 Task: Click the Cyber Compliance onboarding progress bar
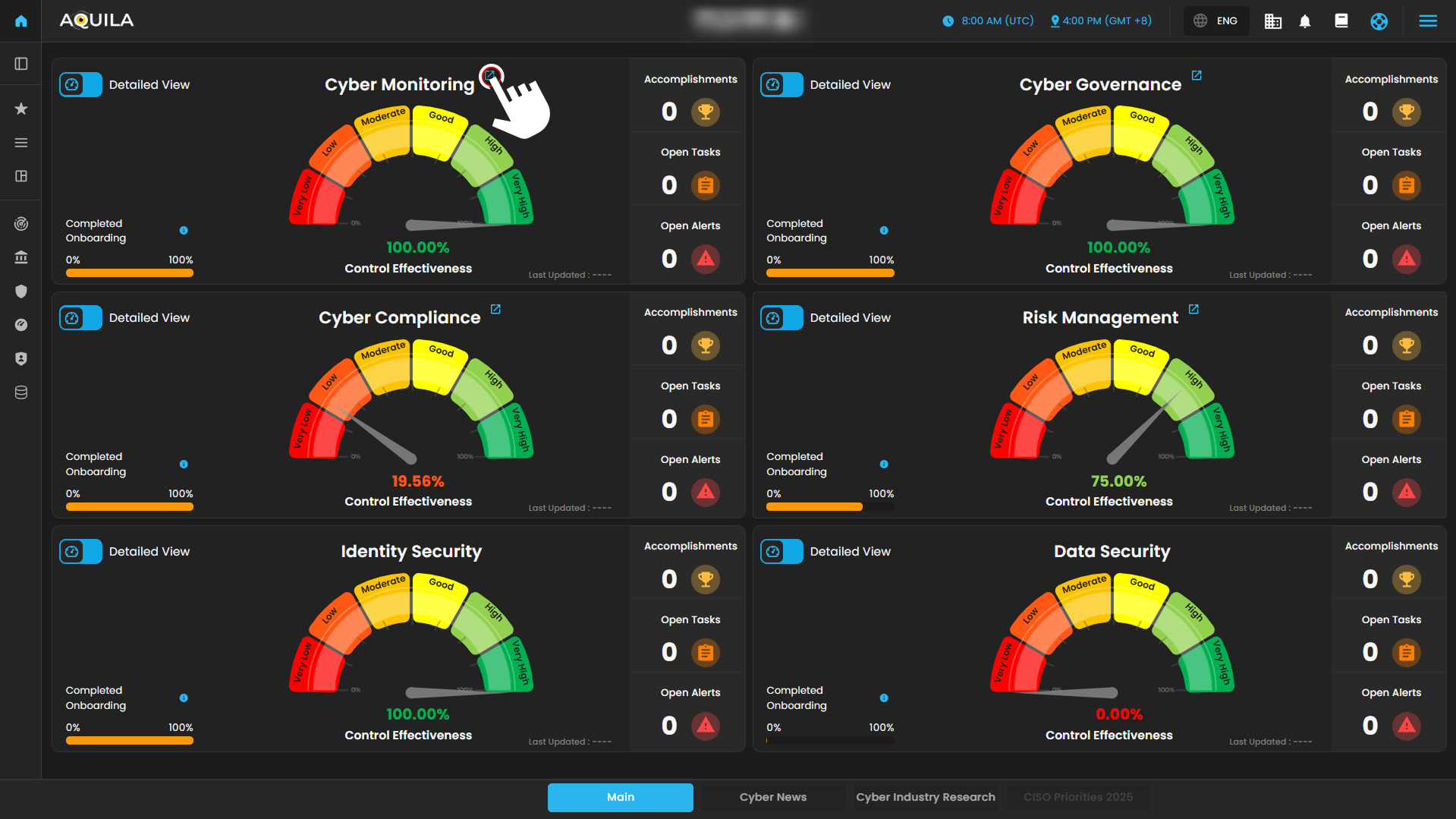coord(130,507)
